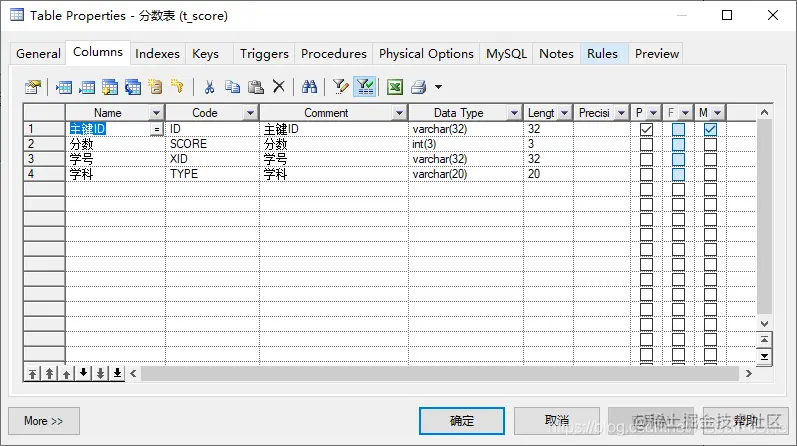Click the vertical scrollbar down arrow
The width and height of the screenshot is (797, 446).
click(x=764, y=323)
